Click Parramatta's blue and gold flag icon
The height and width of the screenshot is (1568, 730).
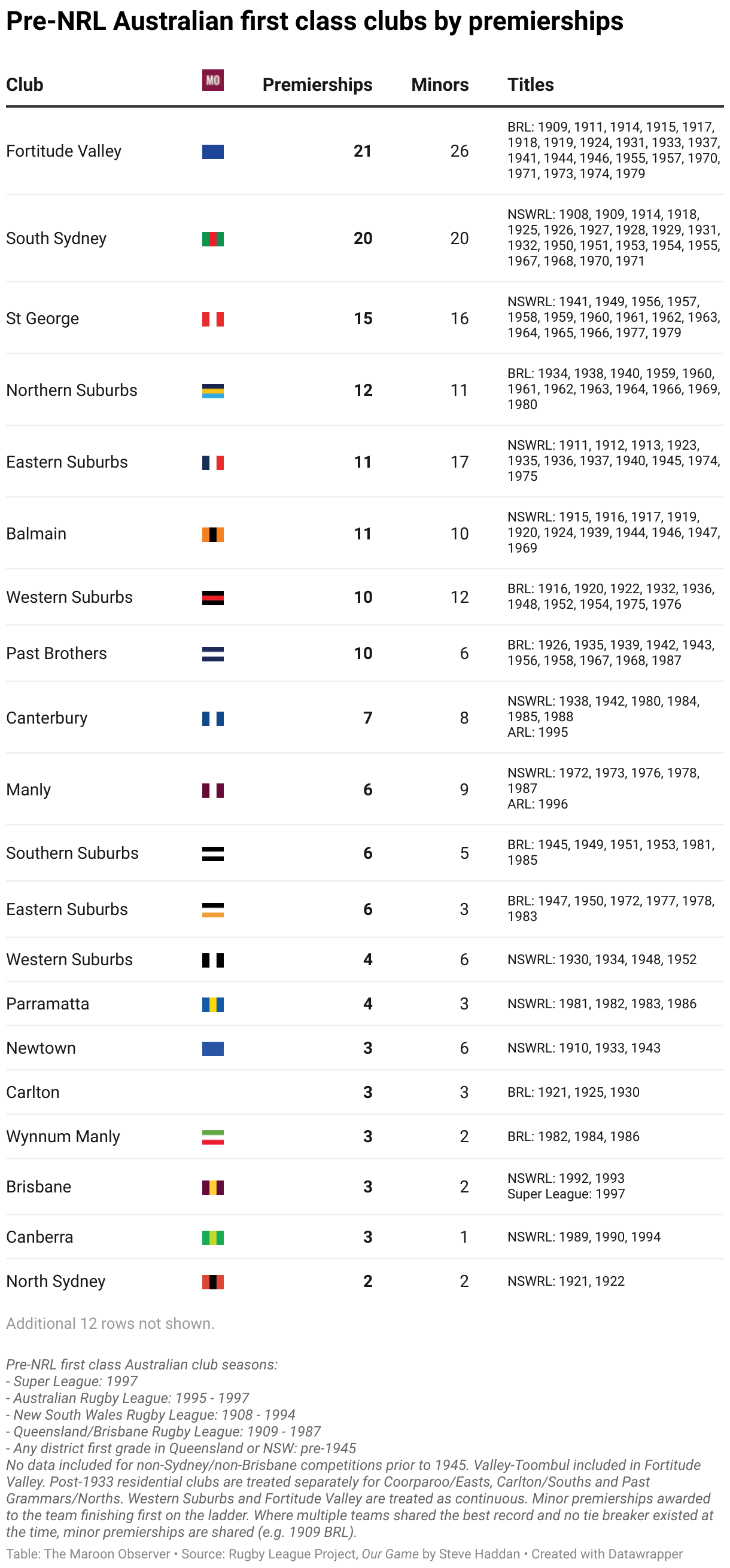pos(212,1005)
